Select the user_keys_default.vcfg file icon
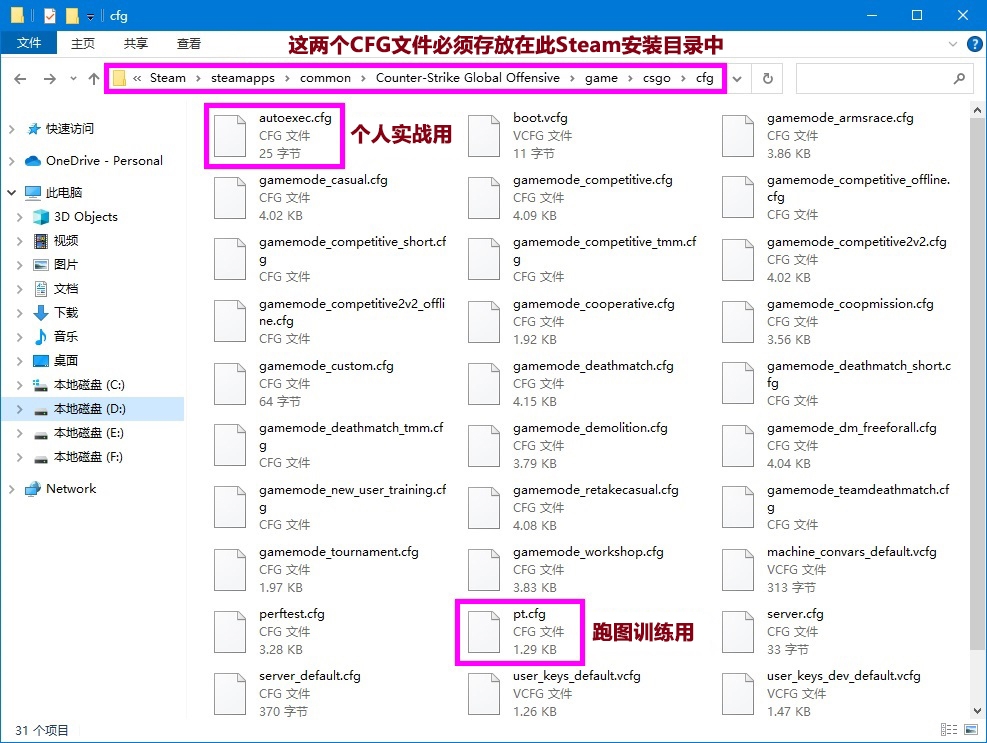The width and height of the screenshot is (987, 743). [x=483, y=694]
